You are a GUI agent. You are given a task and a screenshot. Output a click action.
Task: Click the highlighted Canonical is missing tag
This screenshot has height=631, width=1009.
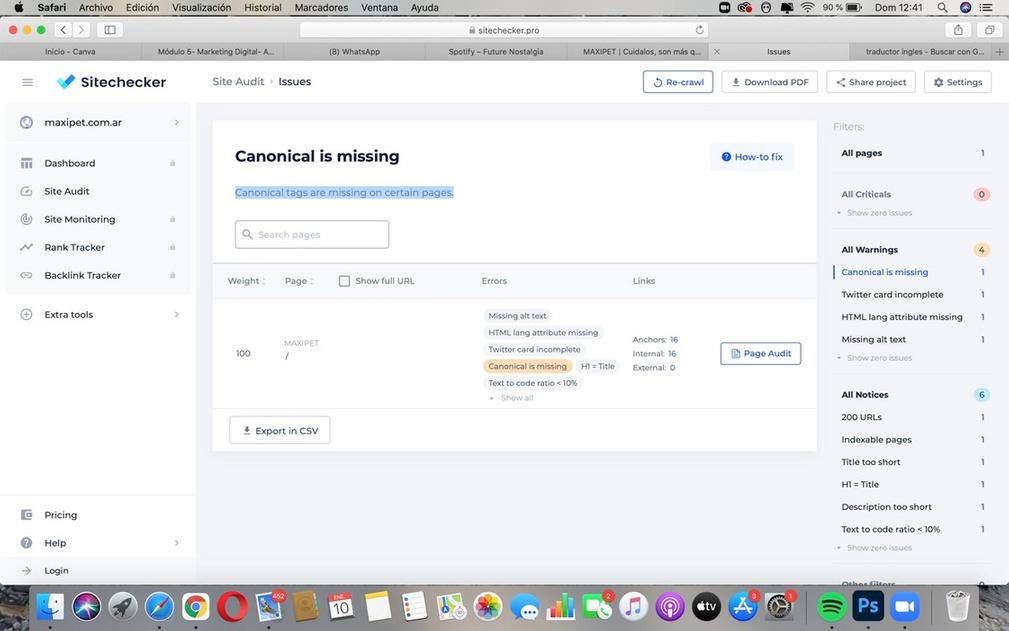(x=528, y=367)
